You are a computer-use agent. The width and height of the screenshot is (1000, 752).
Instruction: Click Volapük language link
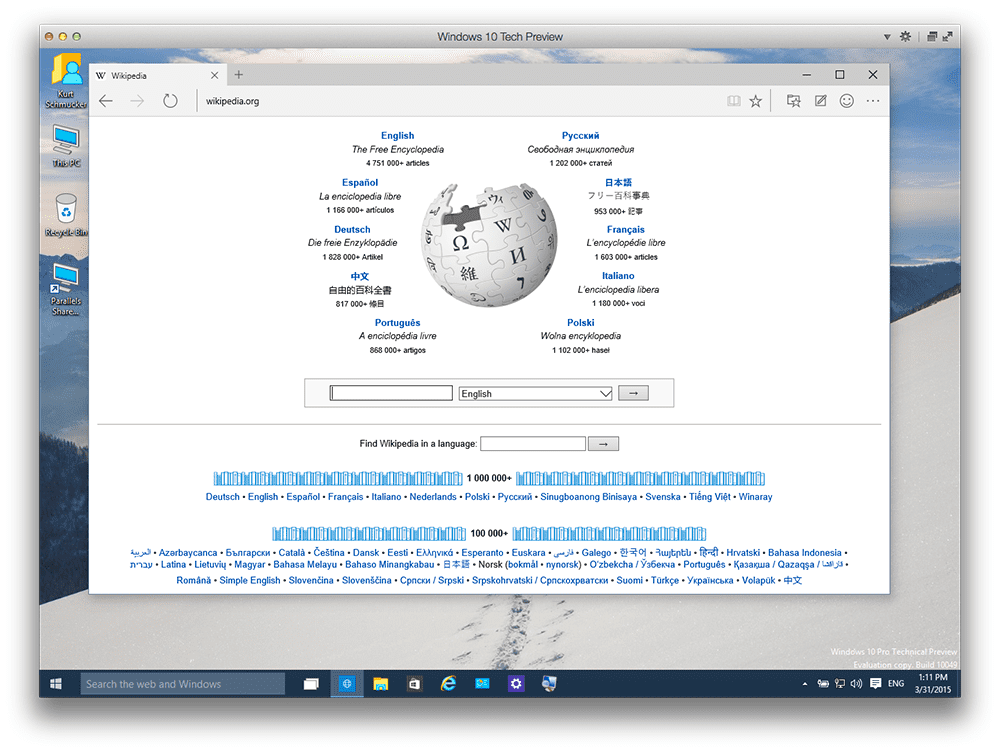point(758,580)
